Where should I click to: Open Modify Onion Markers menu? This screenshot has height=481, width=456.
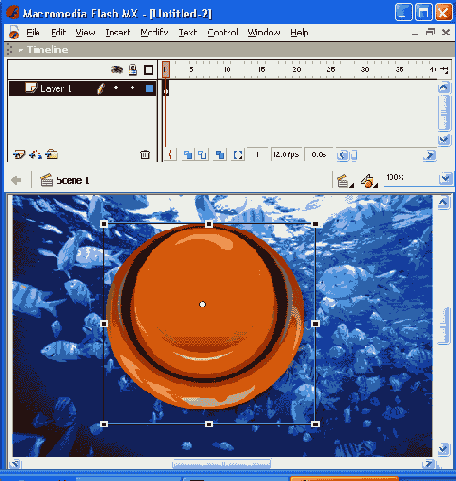click(x=238, y=155)
